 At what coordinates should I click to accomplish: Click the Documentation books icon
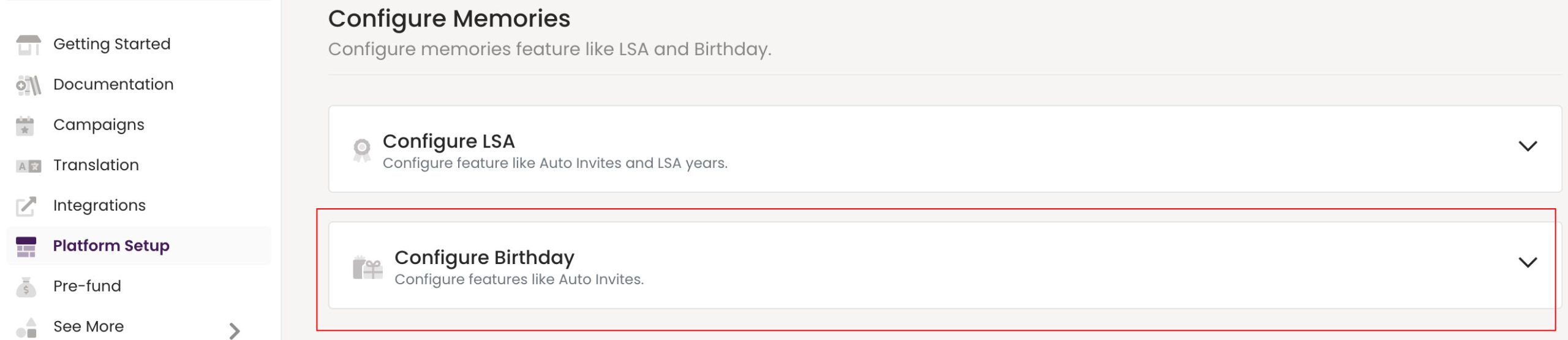(28, 85)
